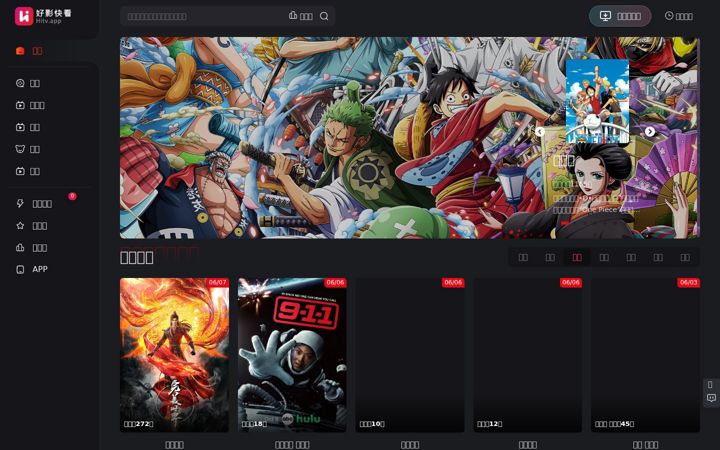This screenshot has height=450, width=720.
Task: Click the title under the fiery warrior poster
Action: pyautogui.click(x=174, y=444)
